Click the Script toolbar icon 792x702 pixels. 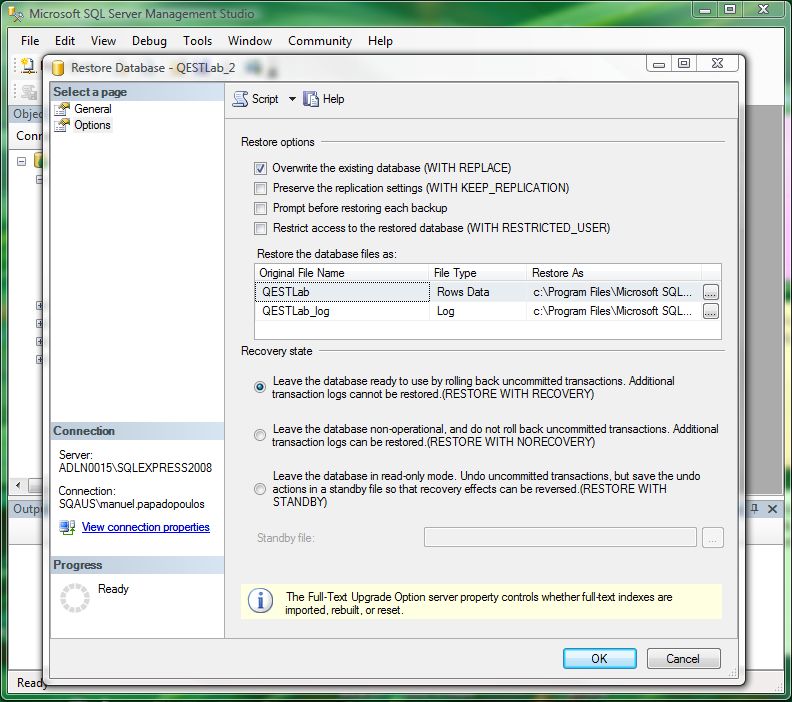point(240,99)
